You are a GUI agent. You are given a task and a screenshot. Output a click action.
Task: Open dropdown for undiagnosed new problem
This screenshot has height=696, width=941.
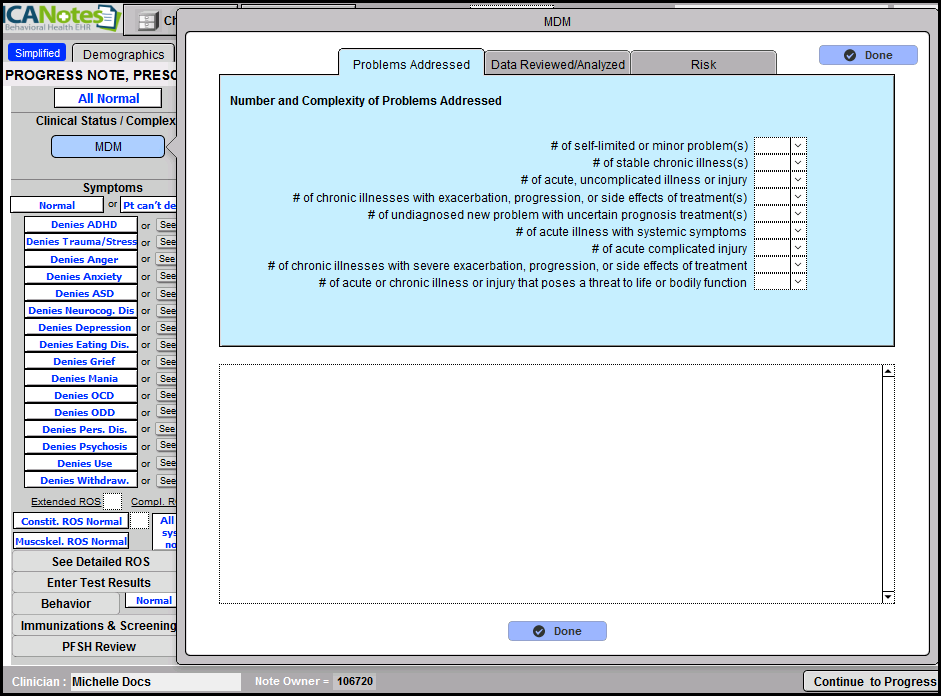tap(798, 214)
